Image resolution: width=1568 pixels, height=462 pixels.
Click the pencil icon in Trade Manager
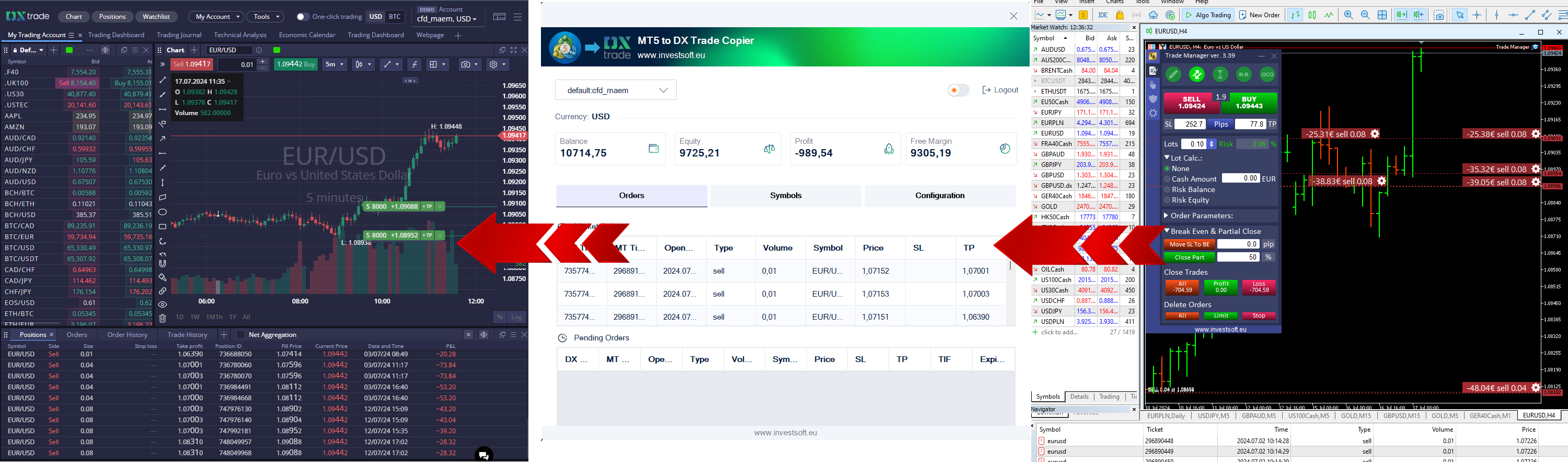(1173, 75)
